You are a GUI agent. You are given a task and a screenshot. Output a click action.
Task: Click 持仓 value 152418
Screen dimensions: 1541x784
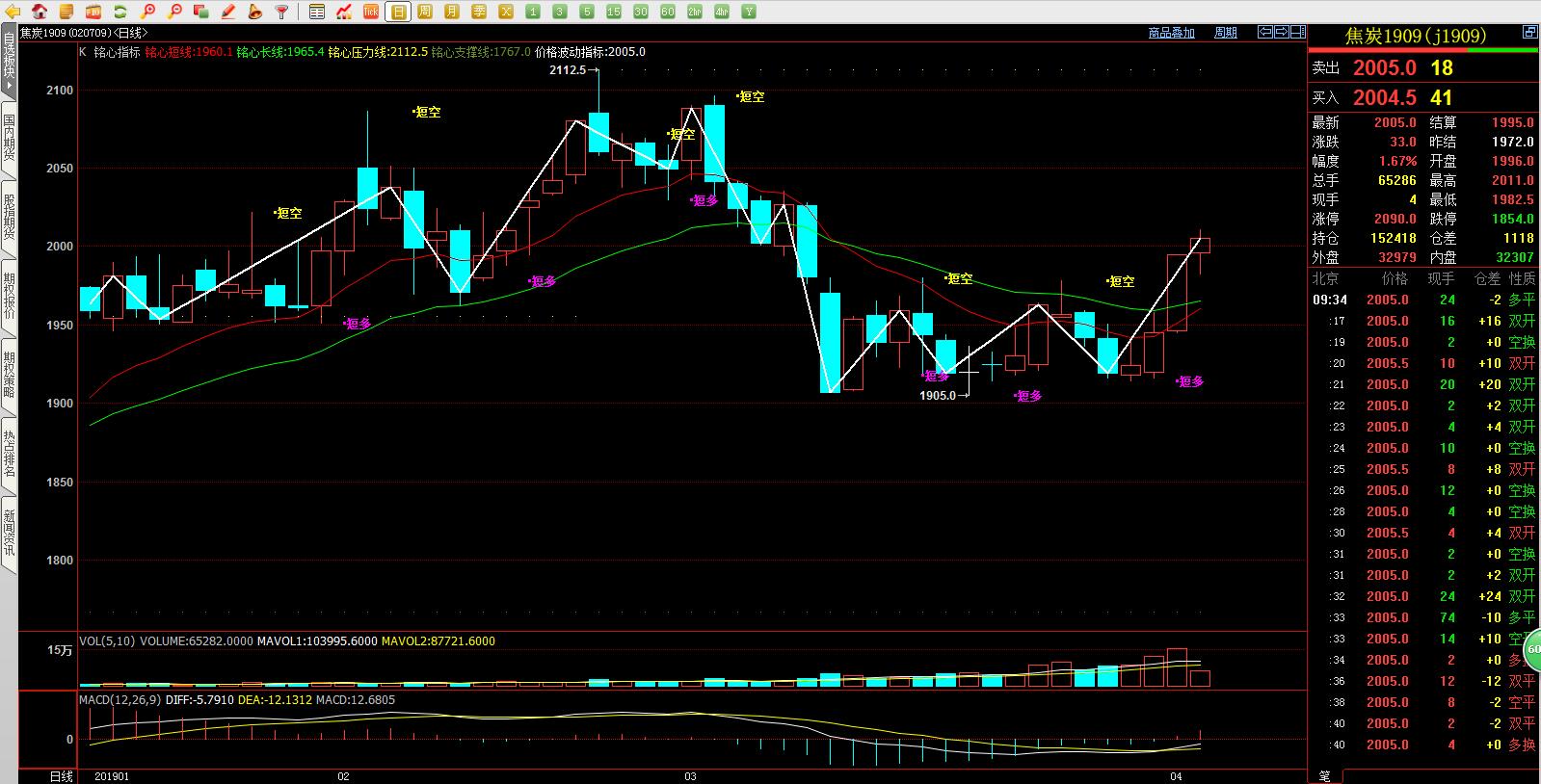point(1392,238)
